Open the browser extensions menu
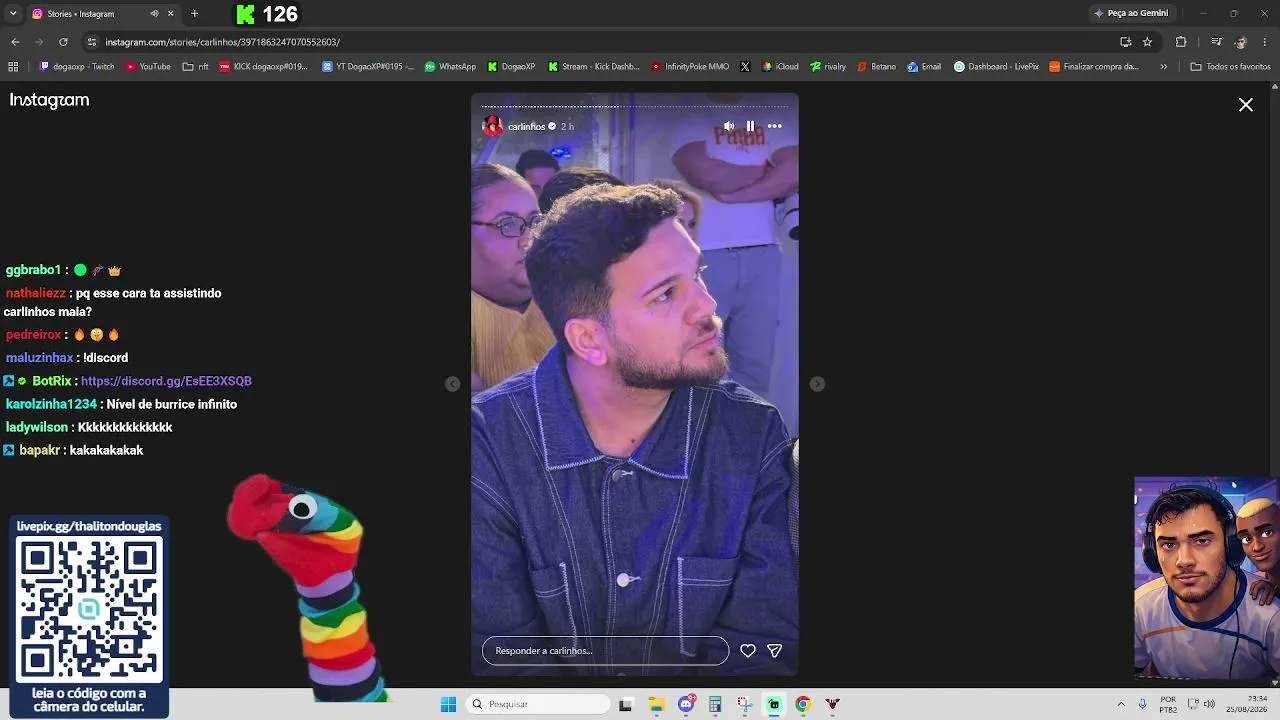 click(1181, 42)
